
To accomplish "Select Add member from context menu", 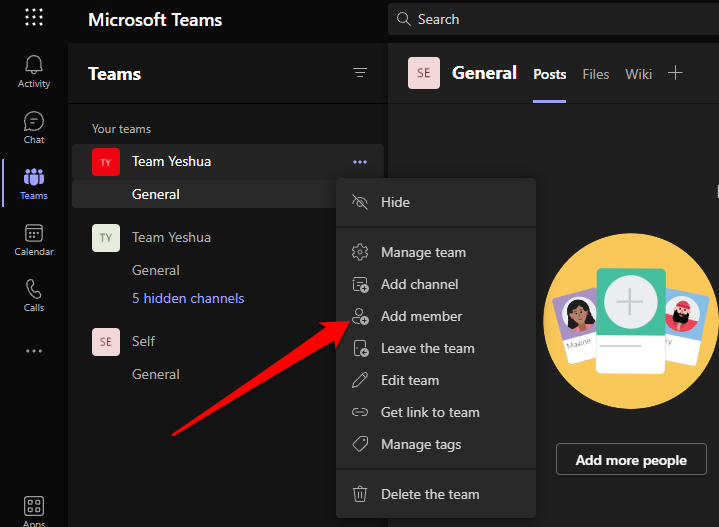I will point(421,316).
